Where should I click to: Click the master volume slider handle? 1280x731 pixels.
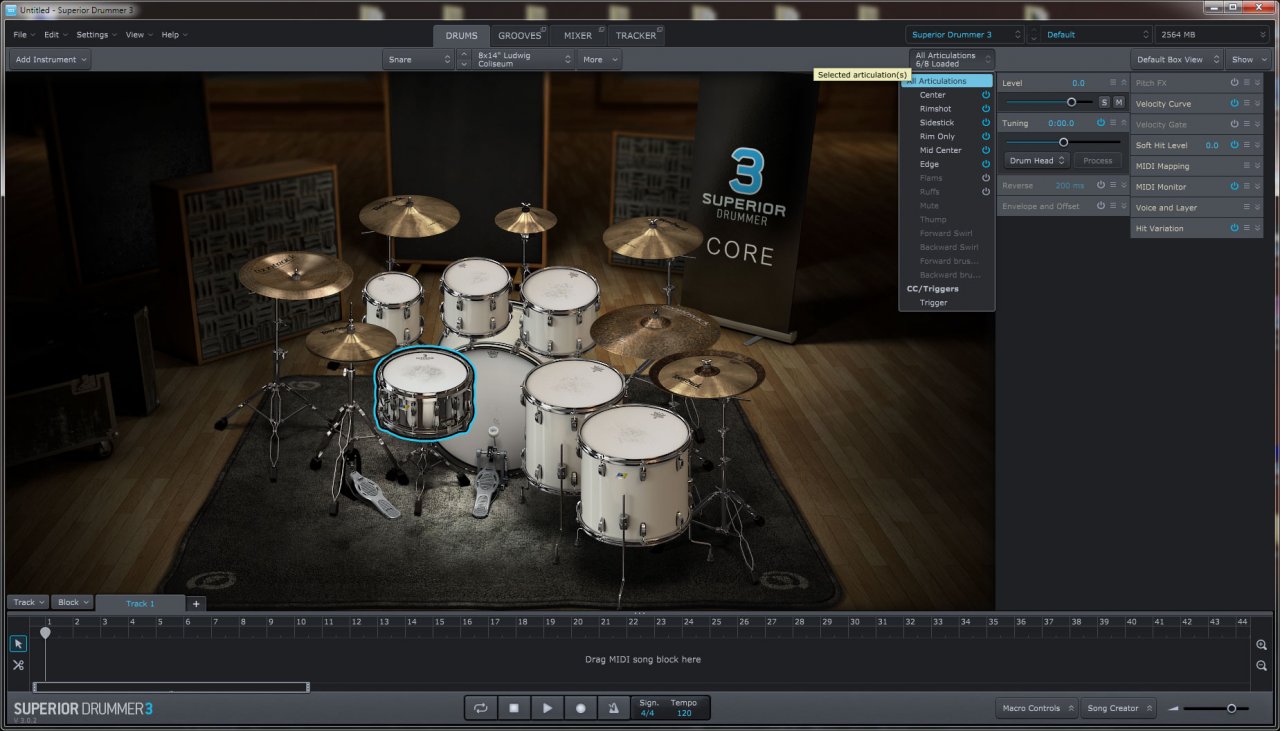click(x=1231, y=708)
